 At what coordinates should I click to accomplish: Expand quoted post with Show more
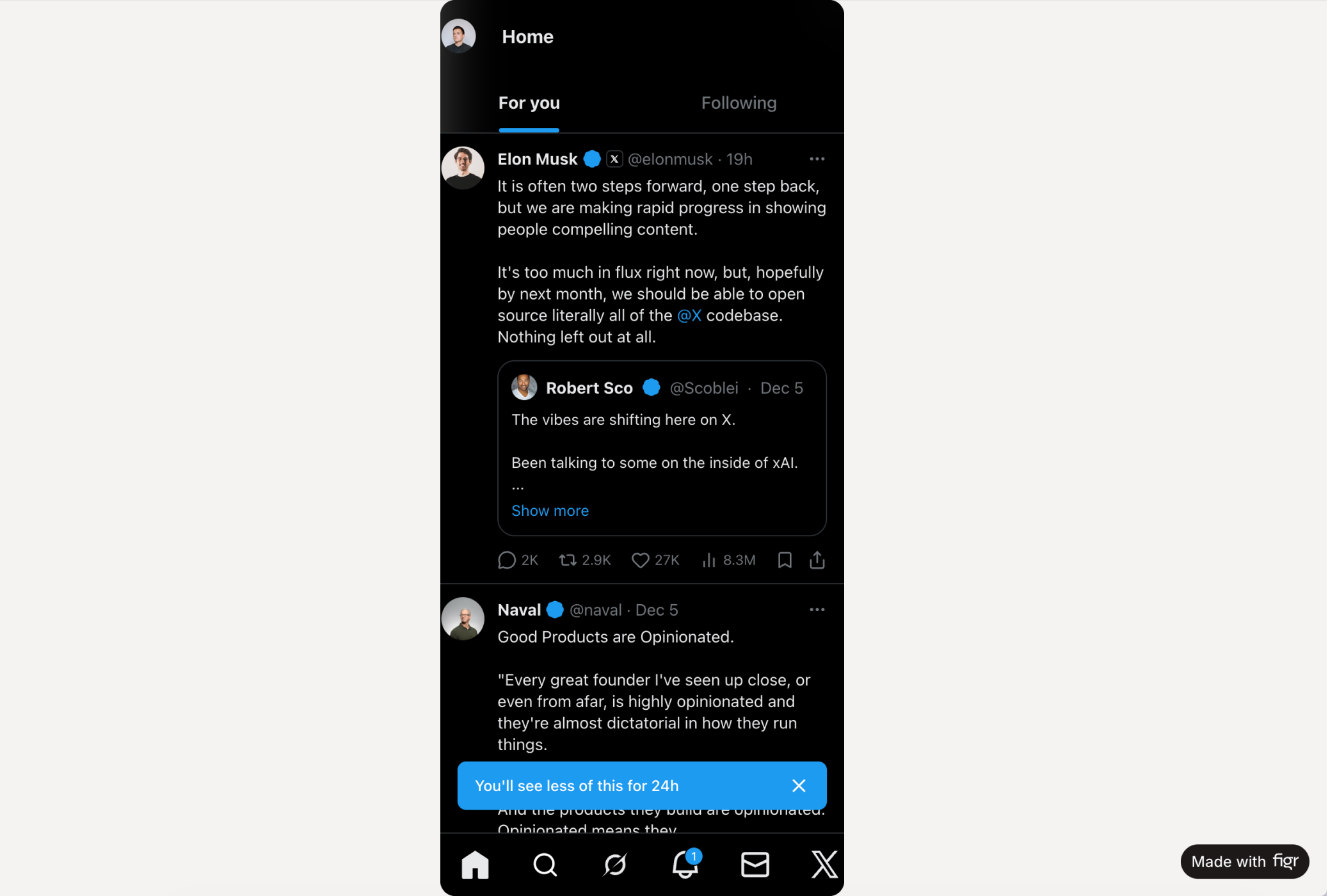click(x=550, y=511)
